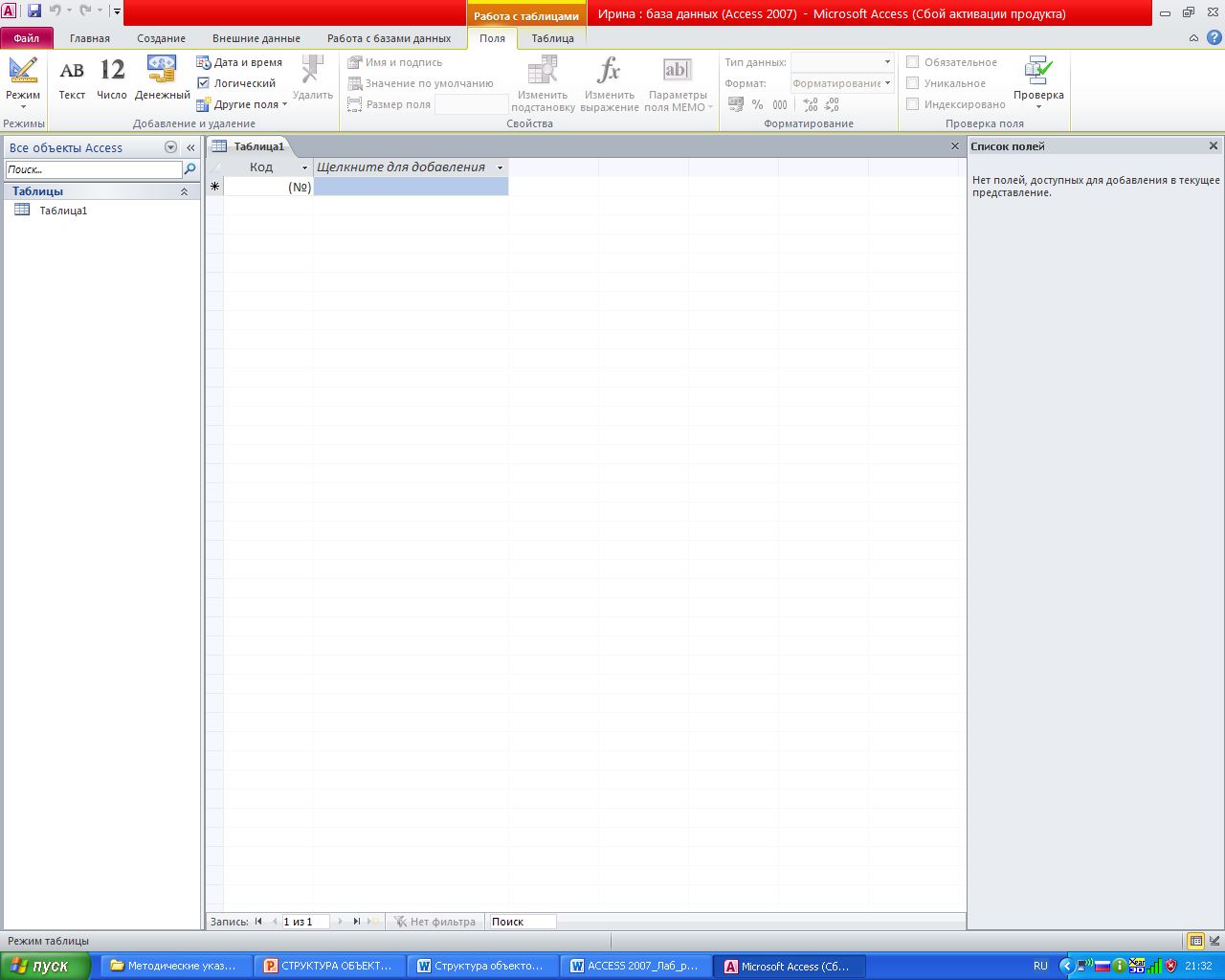
Task: Toggle the Индексировано checkbox
Action: [913, 104]
